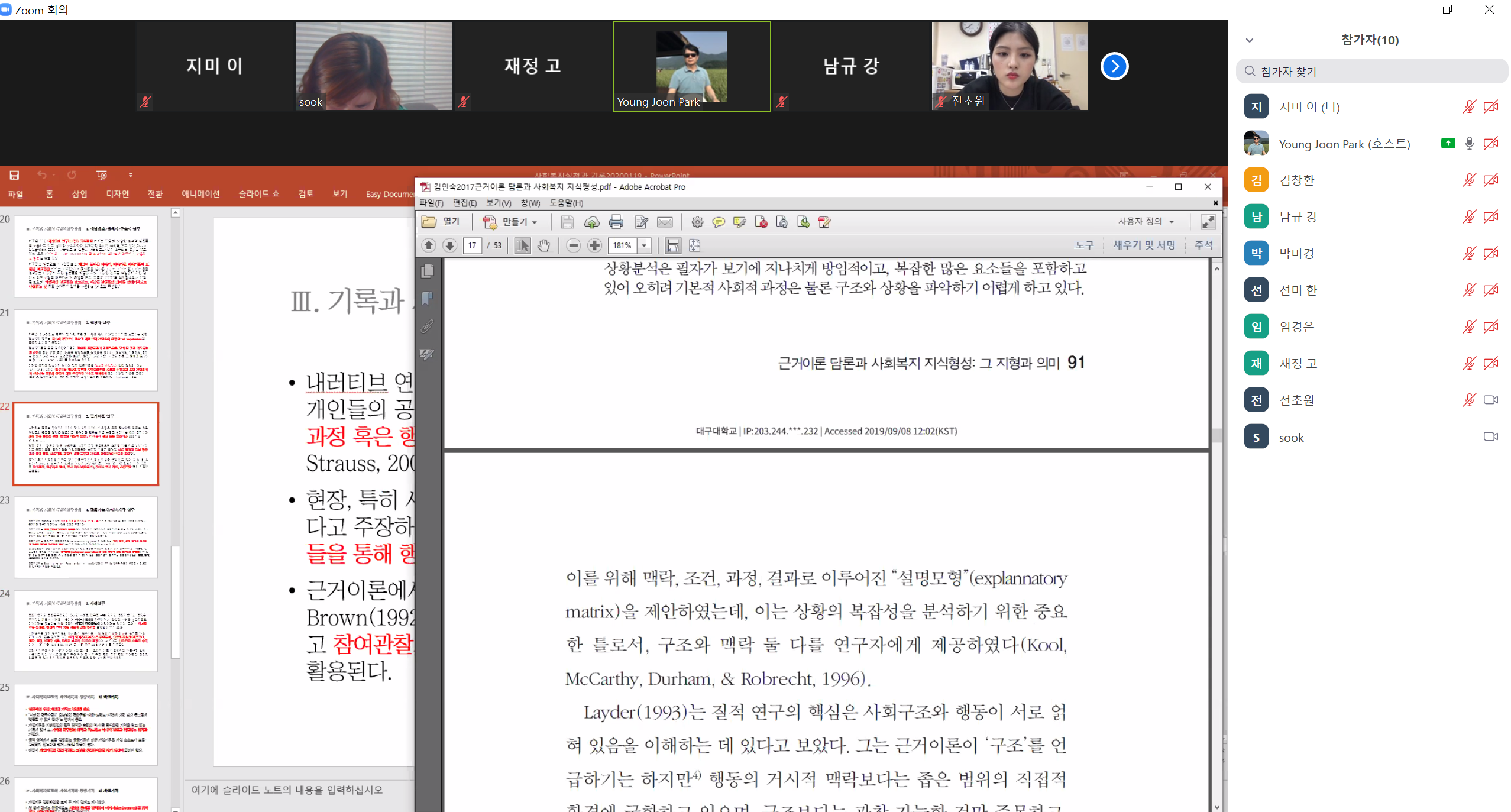The width and height of the screenshot is (1511, 812).
Task: Show next video participants arrow
Action: 1114,66
